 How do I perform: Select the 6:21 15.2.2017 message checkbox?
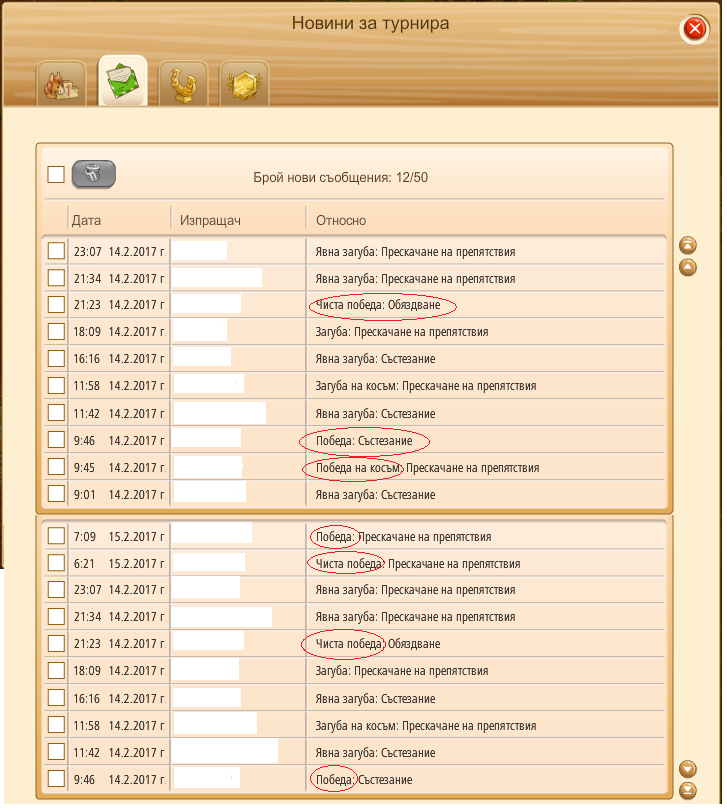56,563
